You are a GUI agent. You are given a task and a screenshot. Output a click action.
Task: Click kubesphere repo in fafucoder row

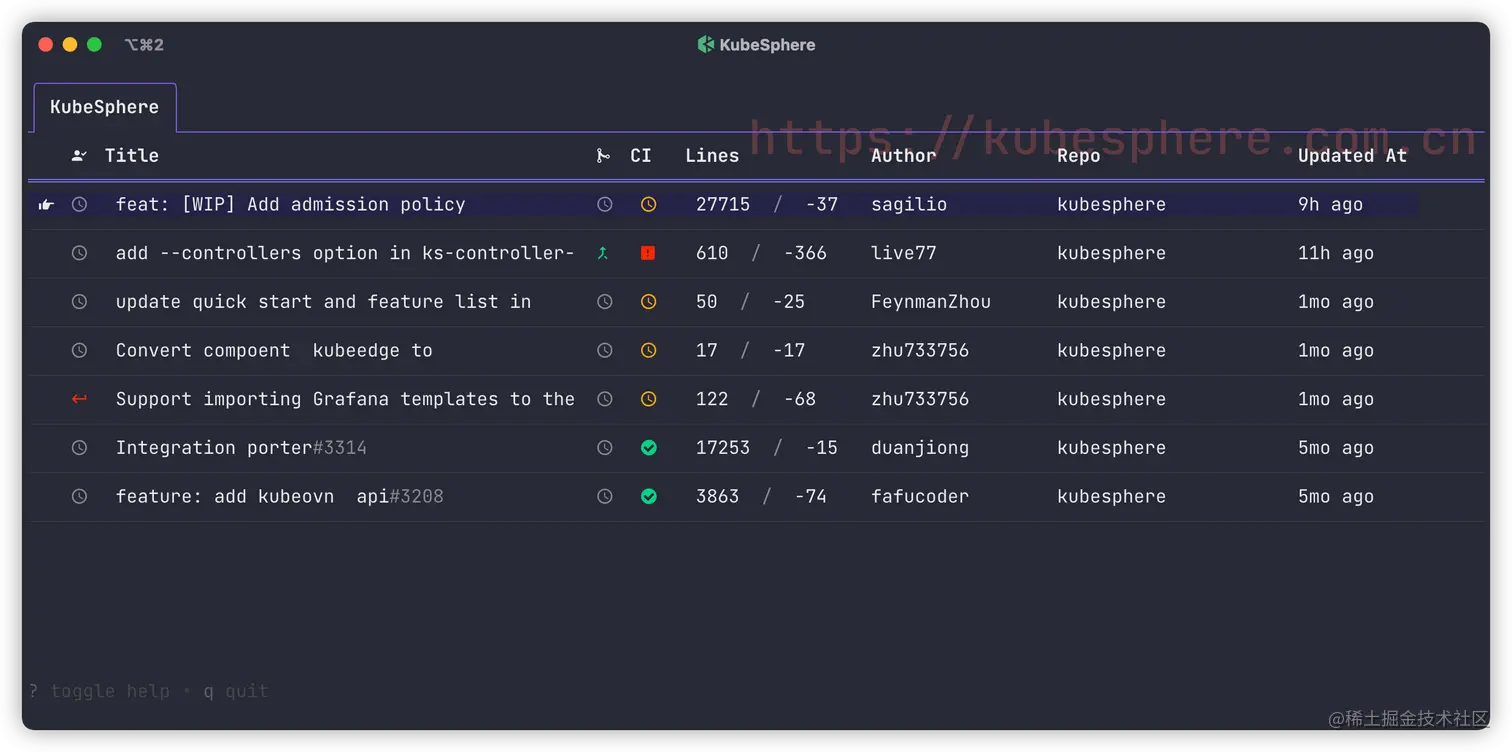point(1111,496)
